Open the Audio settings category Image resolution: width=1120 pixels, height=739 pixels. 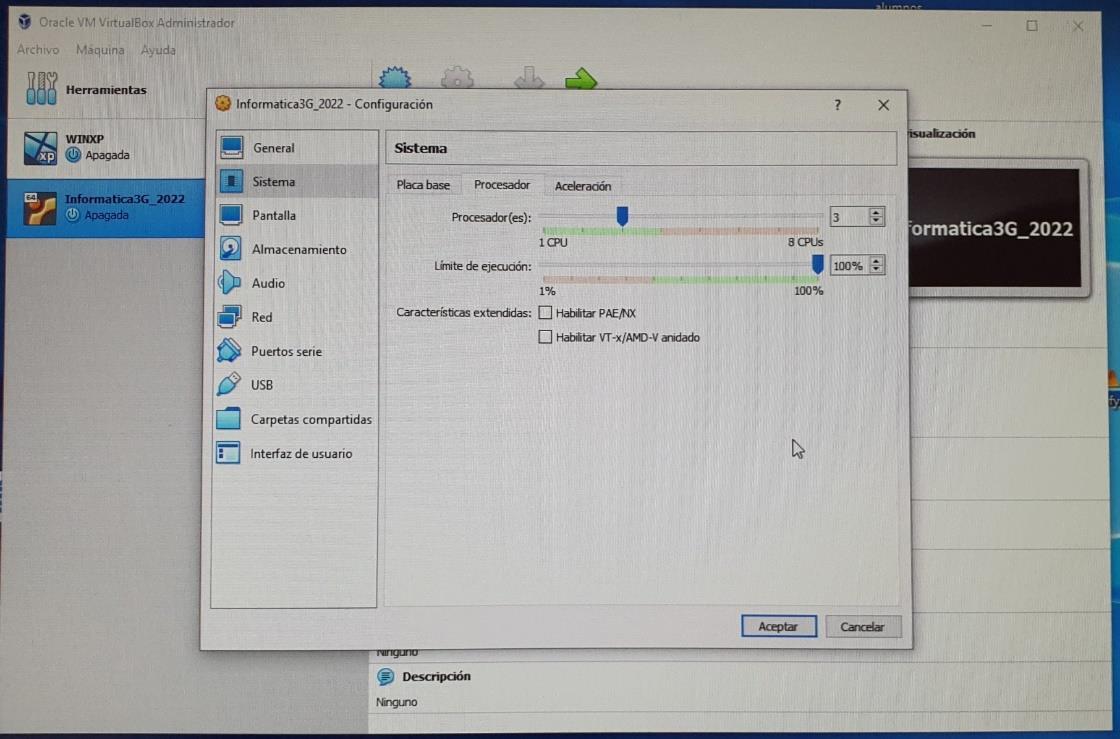pos(296,283)
